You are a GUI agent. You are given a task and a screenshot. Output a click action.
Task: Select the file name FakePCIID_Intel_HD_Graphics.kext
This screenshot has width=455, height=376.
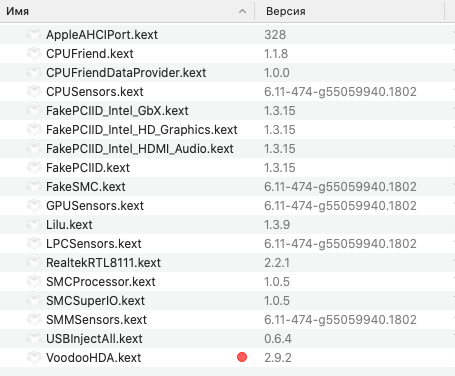point(142,130)
